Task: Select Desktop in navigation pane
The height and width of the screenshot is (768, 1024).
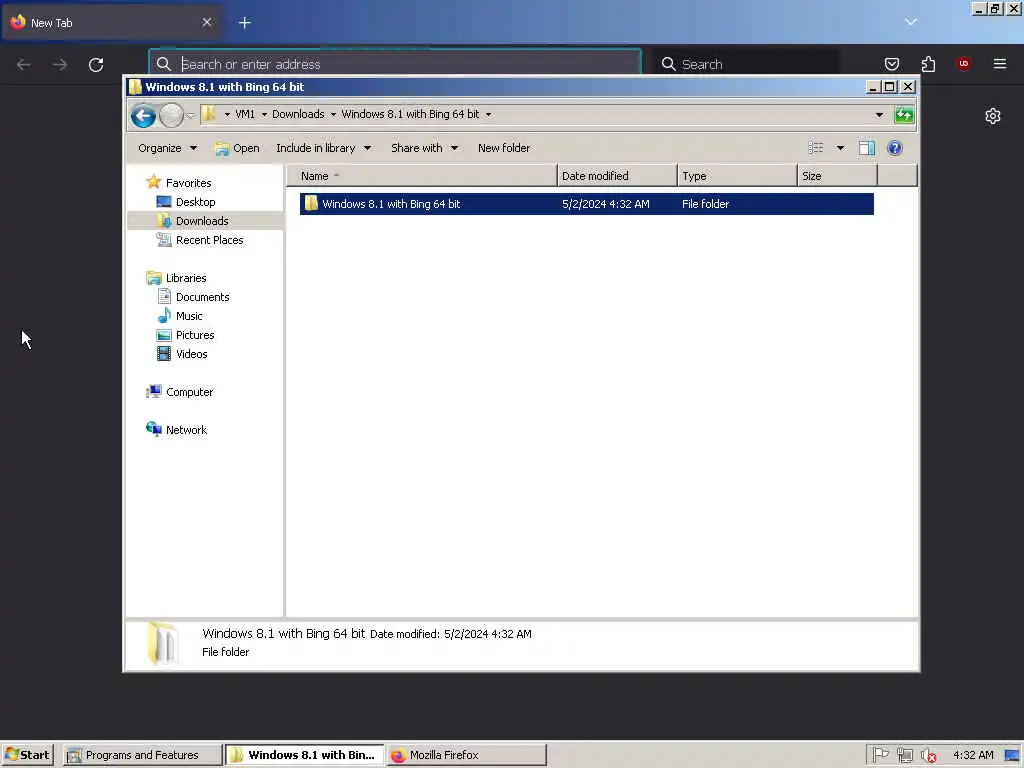Action: tap(195, 202)
